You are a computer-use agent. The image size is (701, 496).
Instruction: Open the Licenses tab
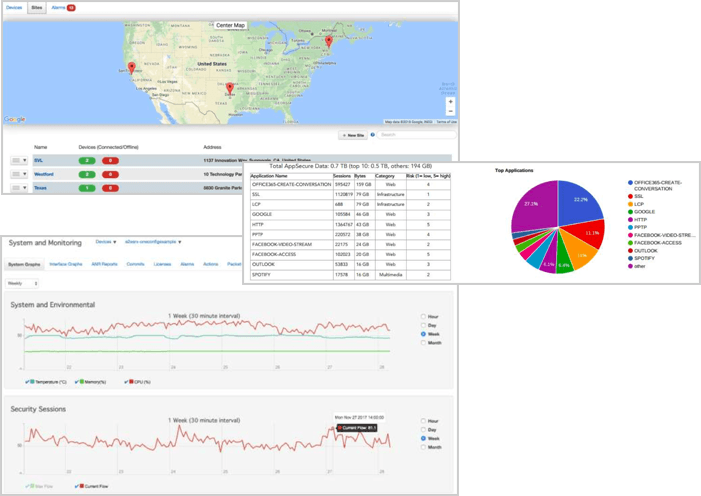tap(162, 264)
